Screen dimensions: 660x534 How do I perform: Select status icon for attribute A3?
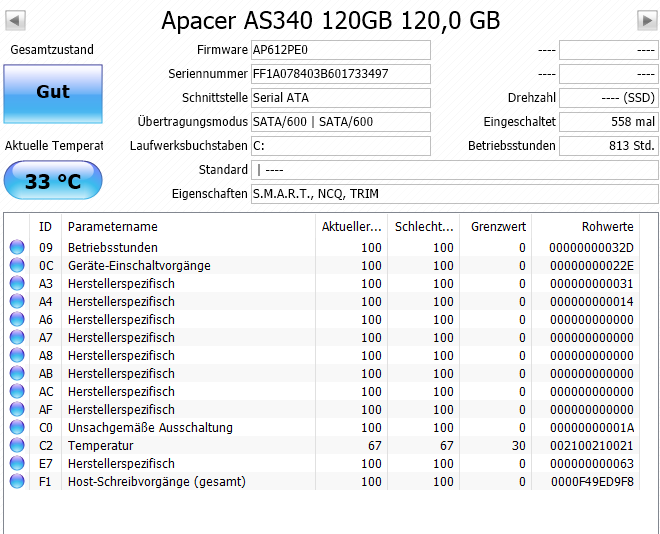tap(17, 283)
